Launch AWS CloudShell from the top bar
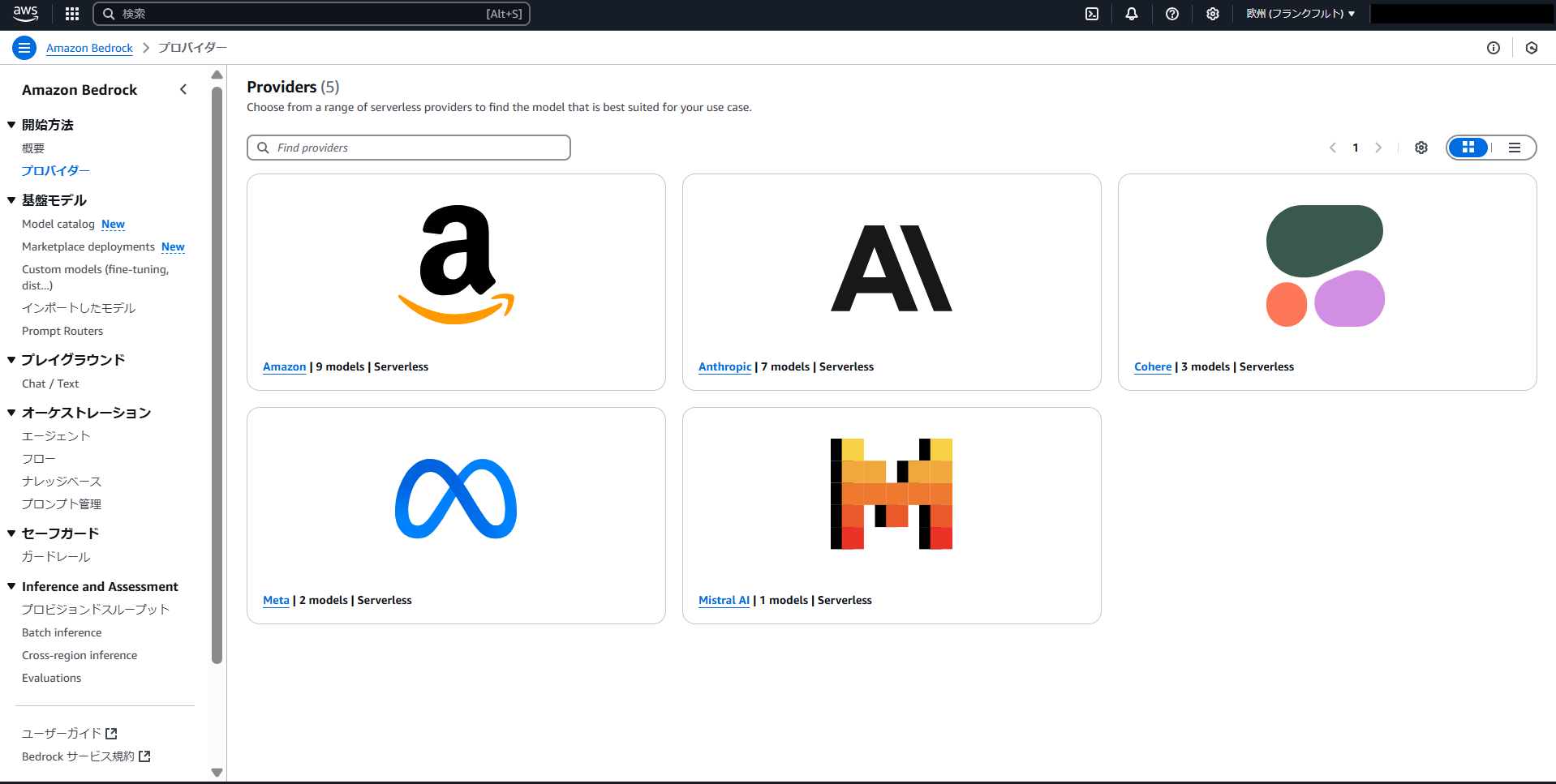The width and height of the screenshot is (1556, 784). 1092,14
